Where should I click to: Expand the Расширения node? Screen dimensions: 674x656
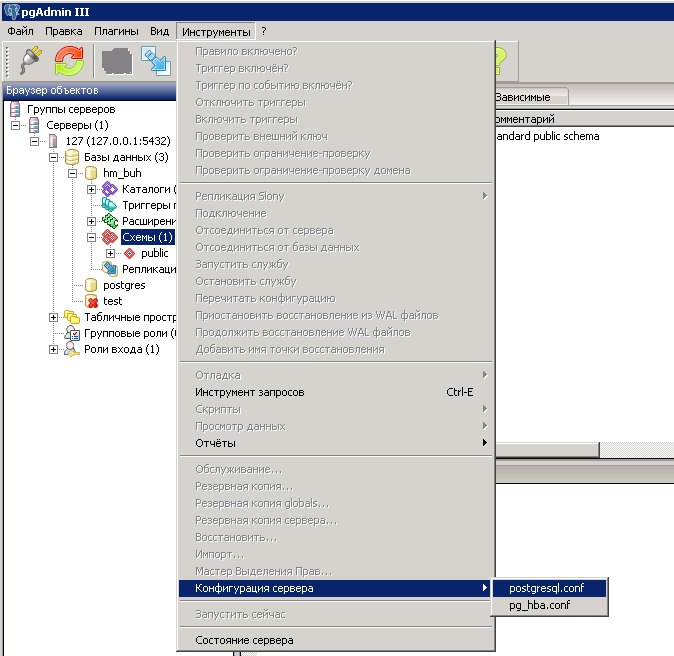91,221
